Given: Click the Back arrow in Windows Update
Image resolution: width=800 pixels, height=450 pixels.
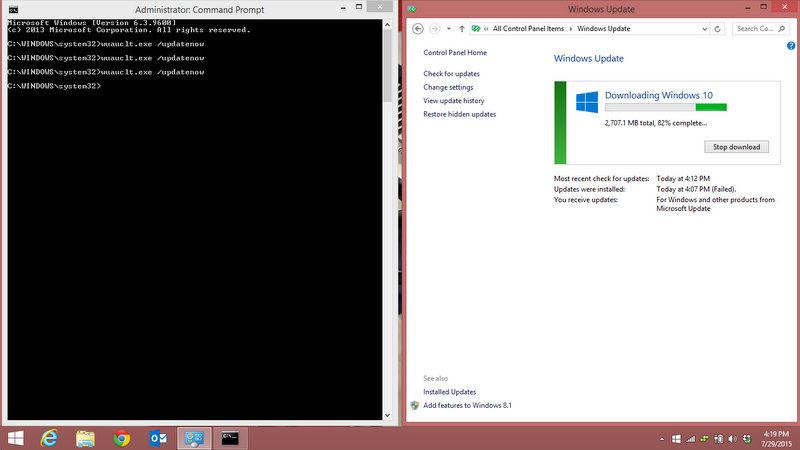Looking at the screenshot, I should pos(418,29).
